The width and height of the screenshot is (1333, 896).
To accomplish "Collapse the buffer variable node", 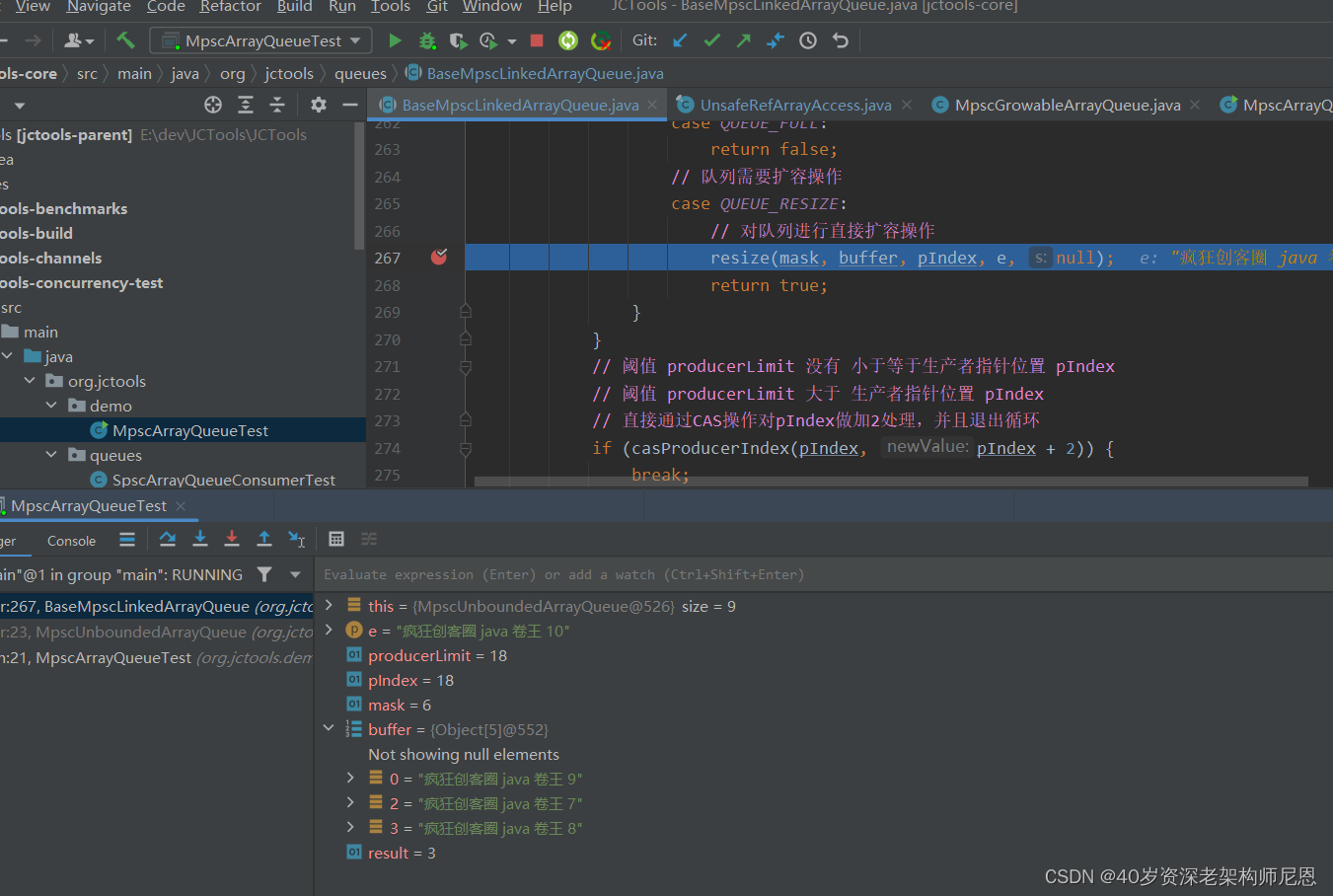I will [x=329, y=728].
